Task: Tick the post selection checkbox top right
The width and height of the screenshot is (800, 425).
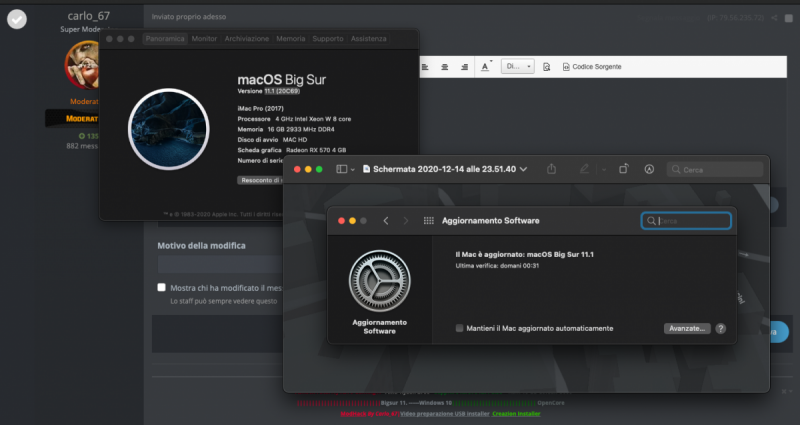Action: (x=789, y=18)
